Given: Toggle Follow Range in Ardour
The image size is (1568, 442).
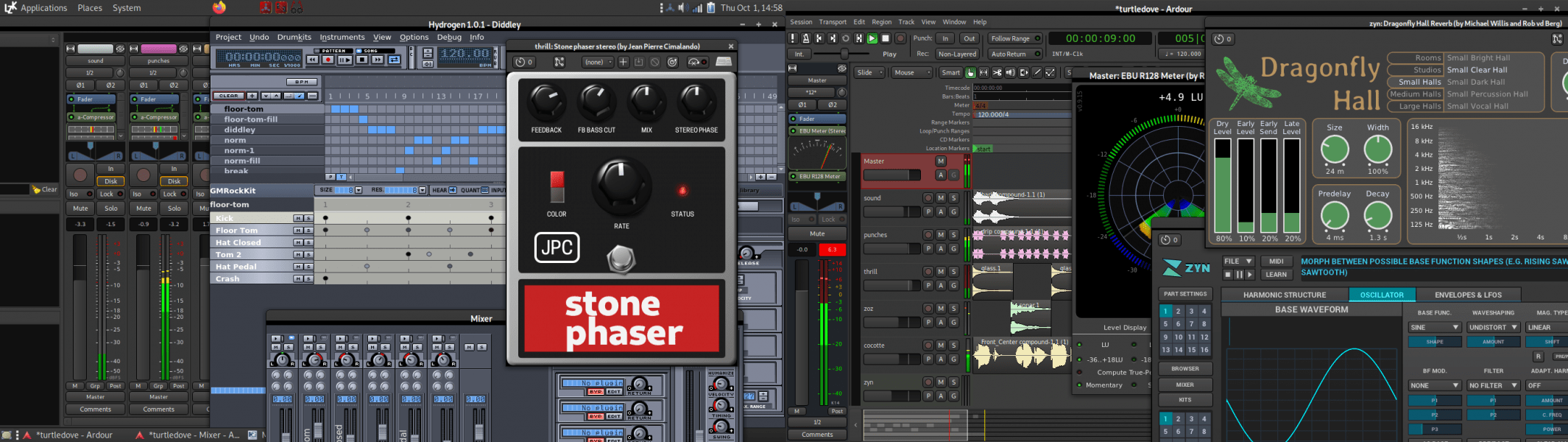Looking at the screenshot, I should (x=1015, y=38).
